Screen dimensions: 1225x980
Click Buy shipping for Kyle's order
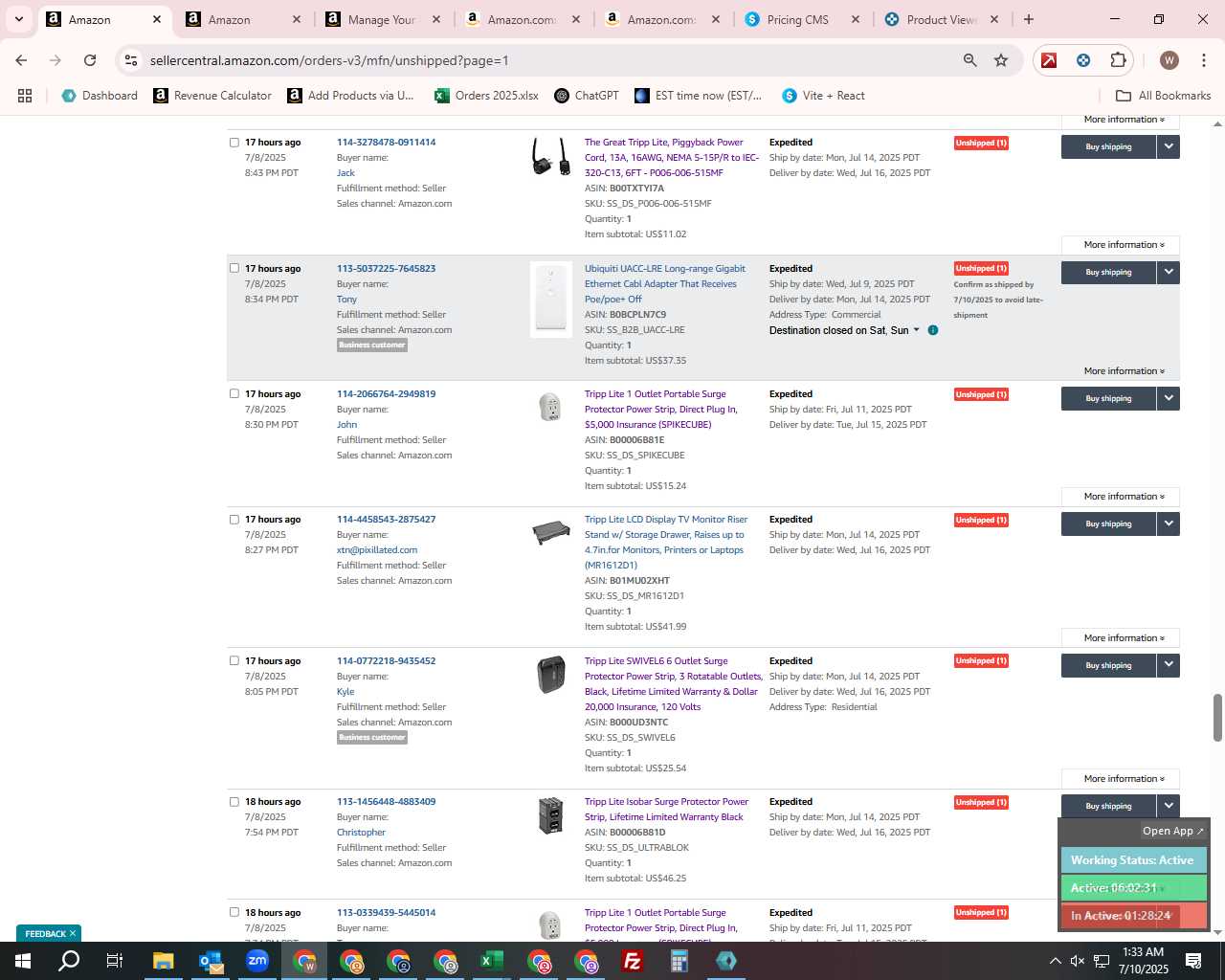pos(1108,665)
